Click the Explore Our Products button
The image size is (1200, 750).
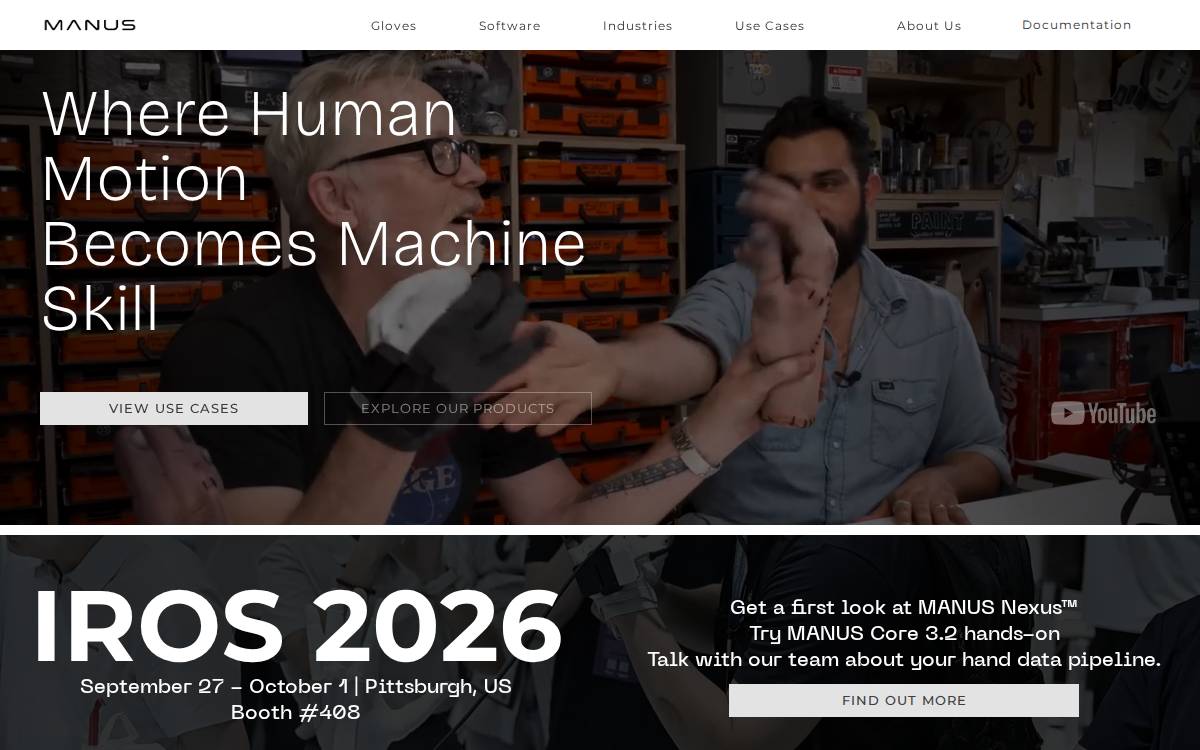(x=458, y=408)
